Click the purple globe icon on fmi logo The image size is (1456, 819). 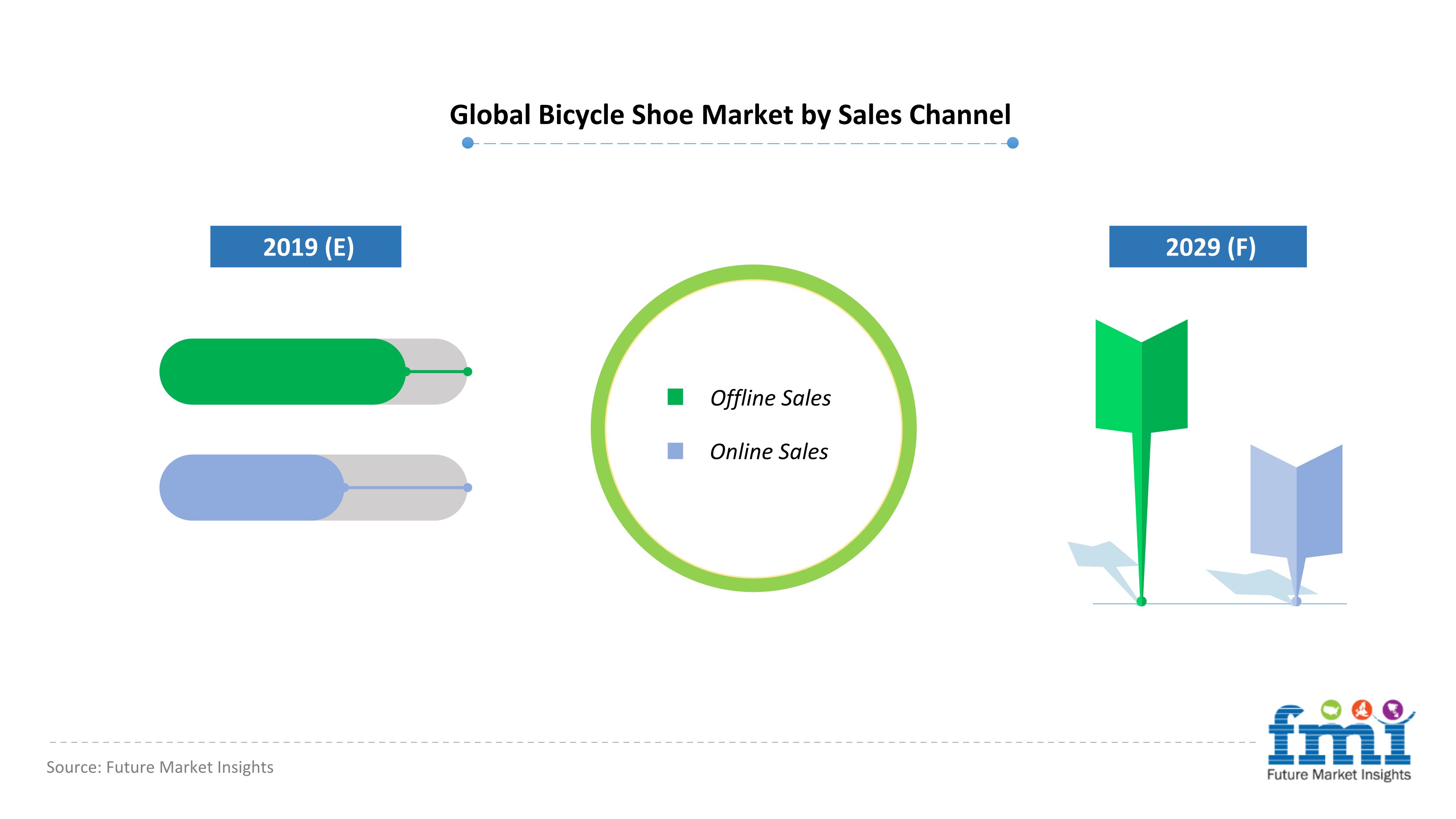[x=1393, y=709]
